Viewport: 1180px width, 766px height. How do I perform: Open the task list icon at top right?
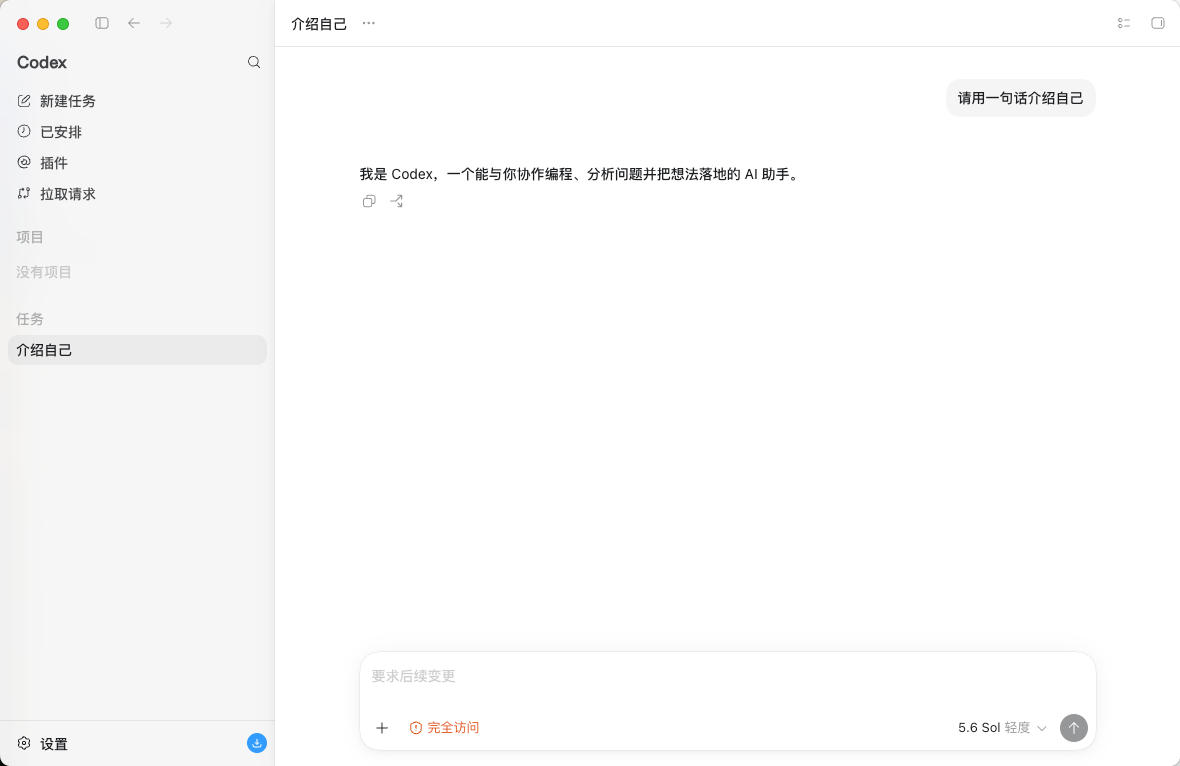(1124, 23)
